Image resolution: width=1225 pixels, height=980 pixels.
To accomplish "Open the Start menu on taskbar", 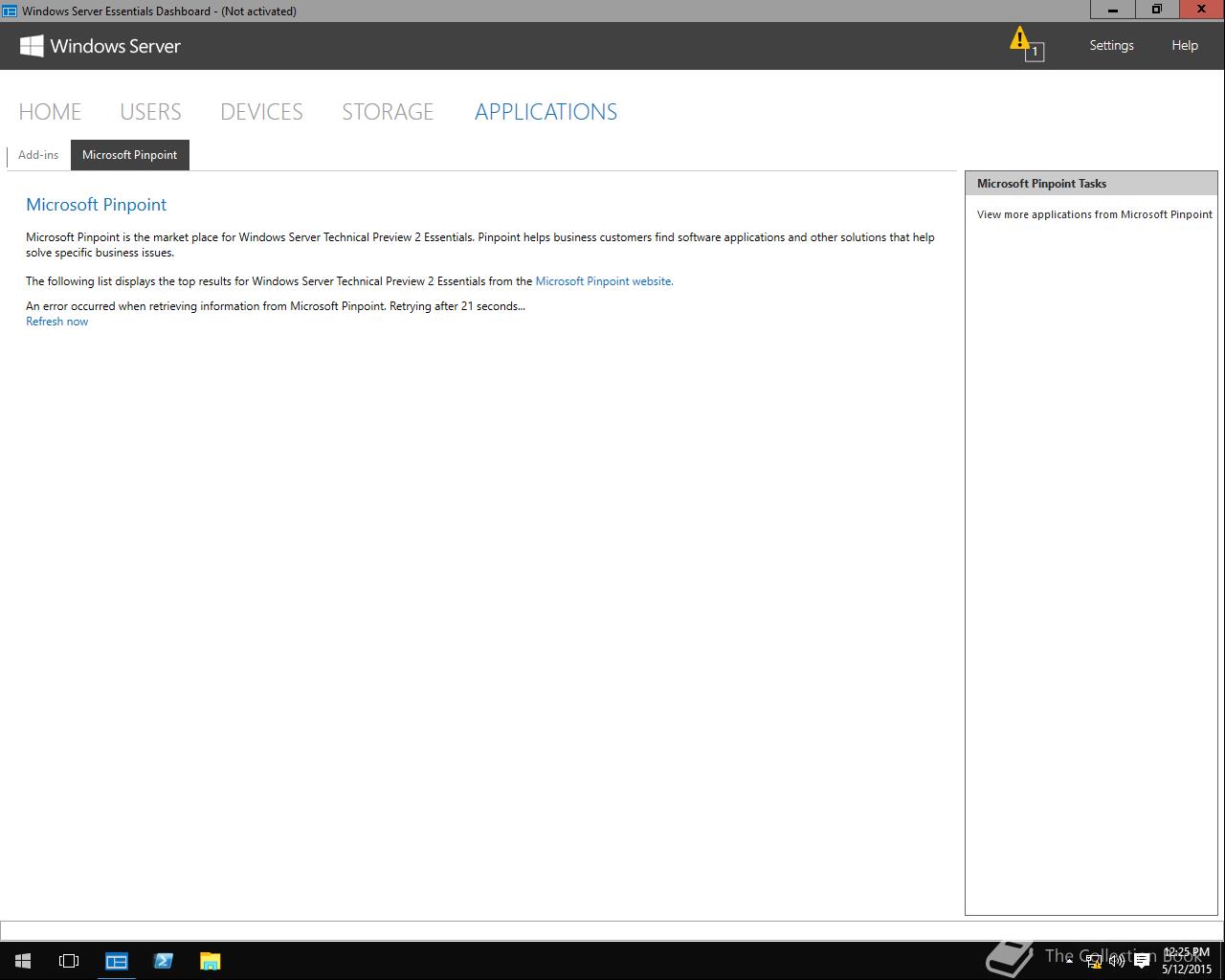I will click(23, 961).
